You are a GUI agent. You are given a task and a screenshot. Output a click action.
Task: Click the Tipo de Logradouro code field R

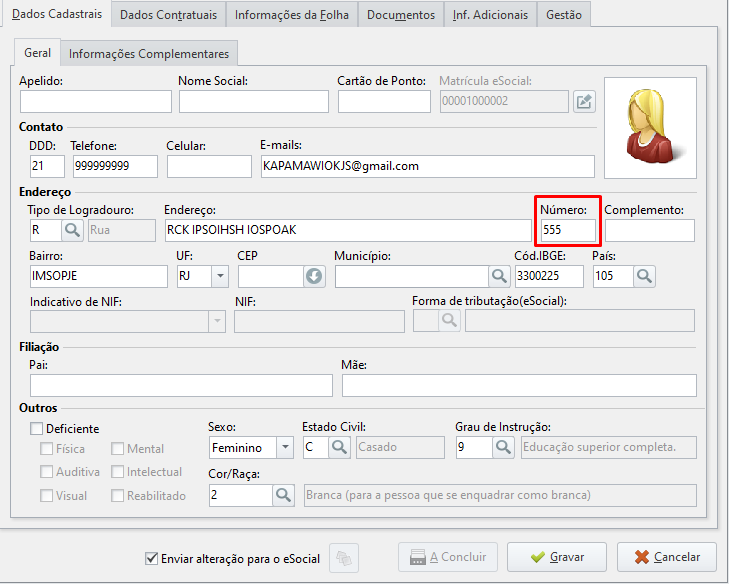click(x=46, y=230)
